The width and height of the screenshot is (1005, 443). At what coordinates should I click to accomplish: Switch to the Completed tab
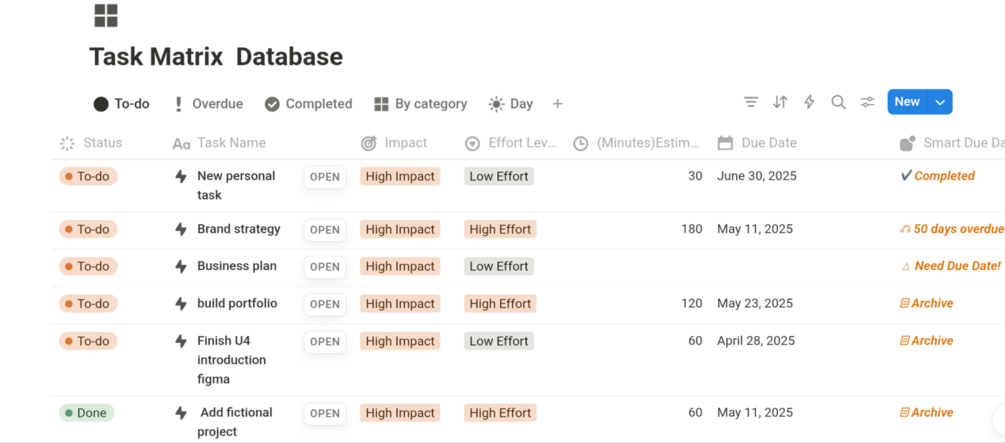[308, 104]
